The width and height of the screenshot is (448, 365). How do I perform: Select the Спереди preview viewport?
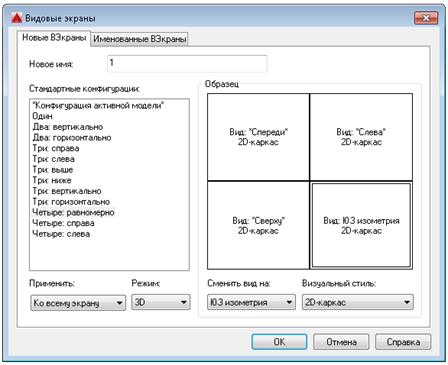[x=258, y=137]
